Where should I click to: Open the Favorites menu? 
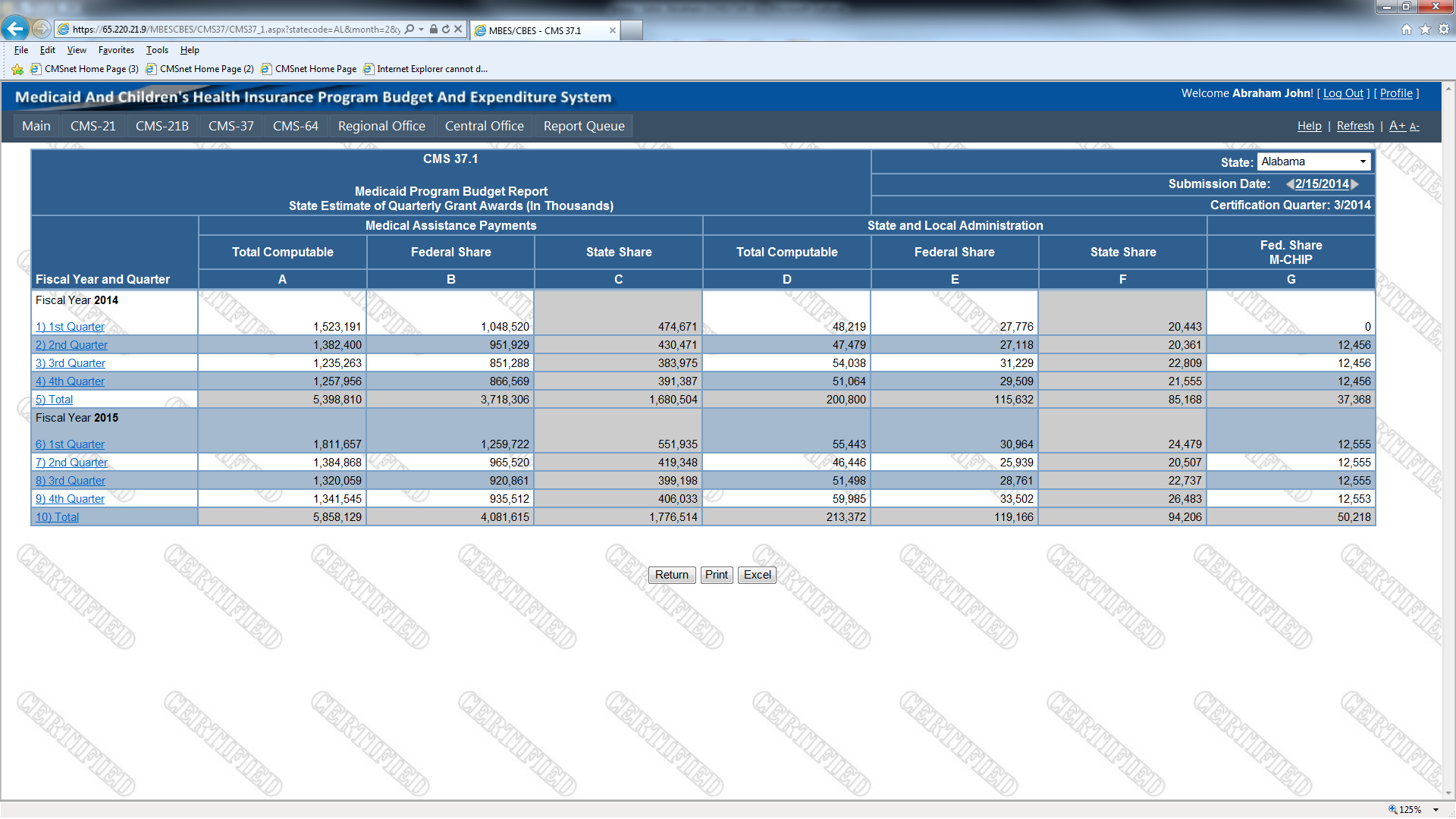pos(116,50)
